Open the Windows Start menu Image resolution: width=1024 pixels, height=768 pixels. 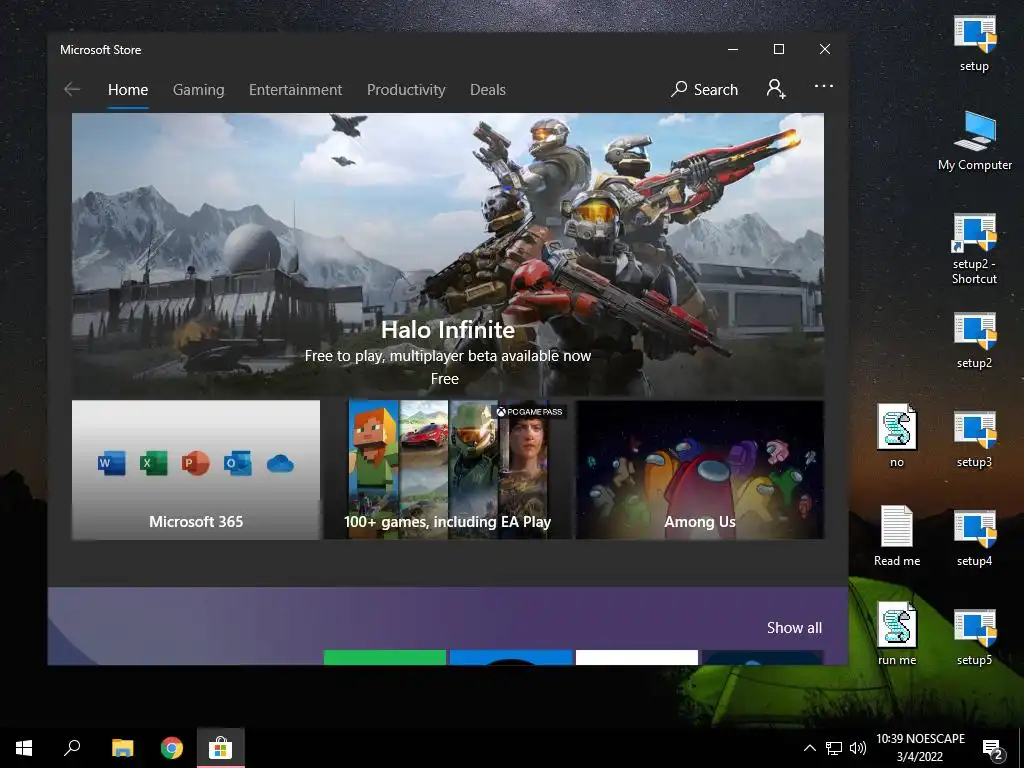coord(24,748)
